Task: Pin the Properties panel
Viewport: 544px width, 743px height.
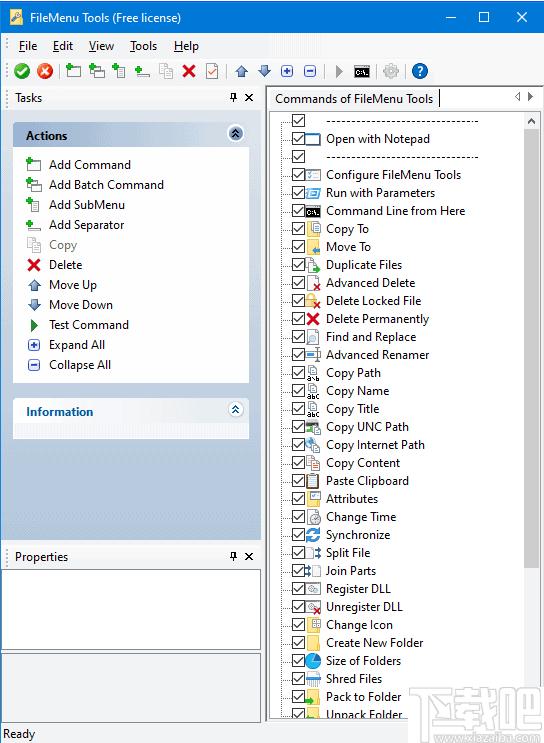Action: (x=233, y=556)
